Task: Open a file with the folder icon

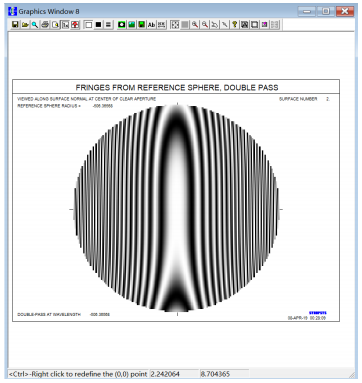Action: (25, 25)
